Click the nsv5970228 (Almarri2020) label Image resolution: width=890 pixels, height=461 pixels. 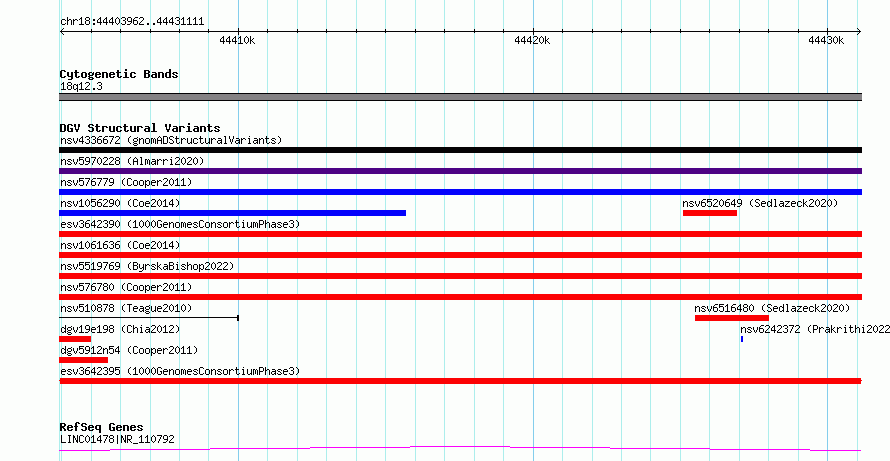(132, 161)
